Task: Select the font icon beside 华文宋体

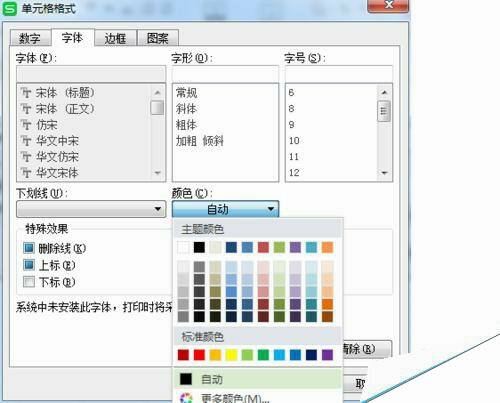Action: (x=26, y=173)
